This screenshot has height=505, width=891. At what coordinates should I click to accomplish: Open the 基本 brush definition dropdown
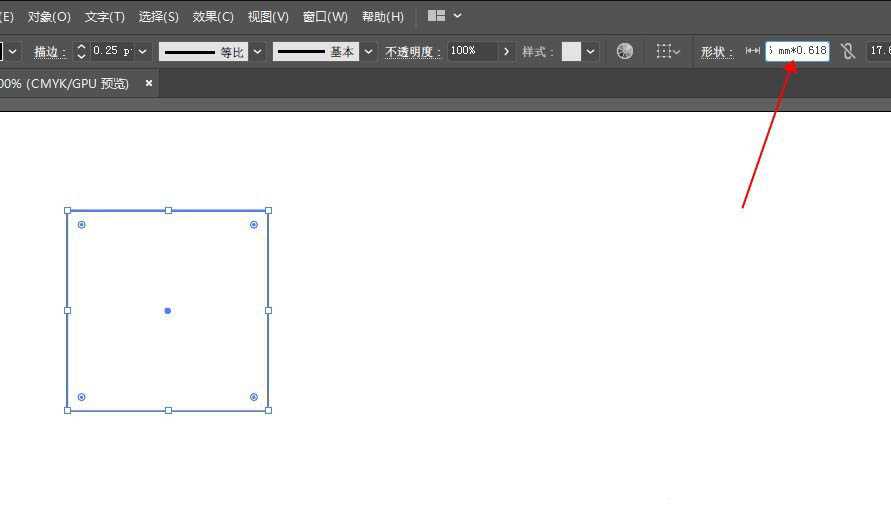369,51
